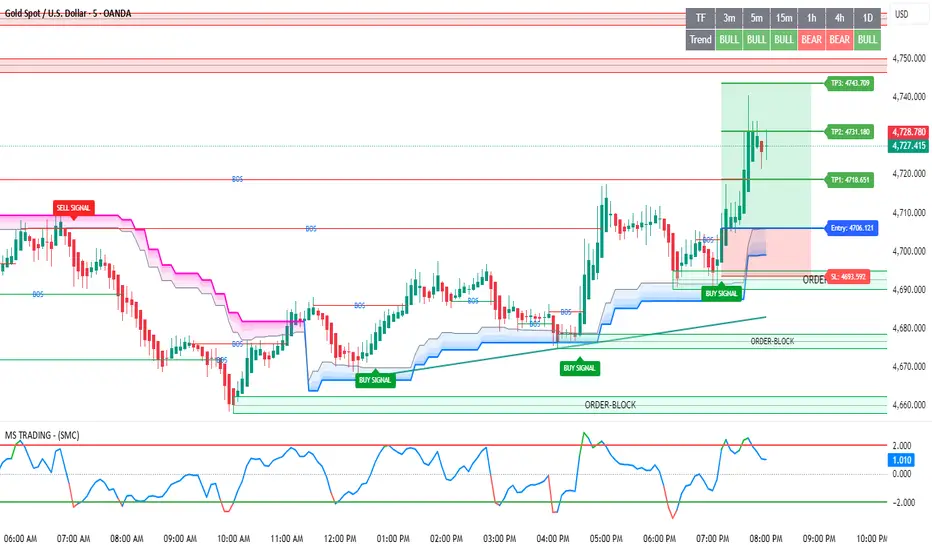Screen dimensions: 932x550
Task: Click the 09:00 PM time axis label
Action: 819,539
